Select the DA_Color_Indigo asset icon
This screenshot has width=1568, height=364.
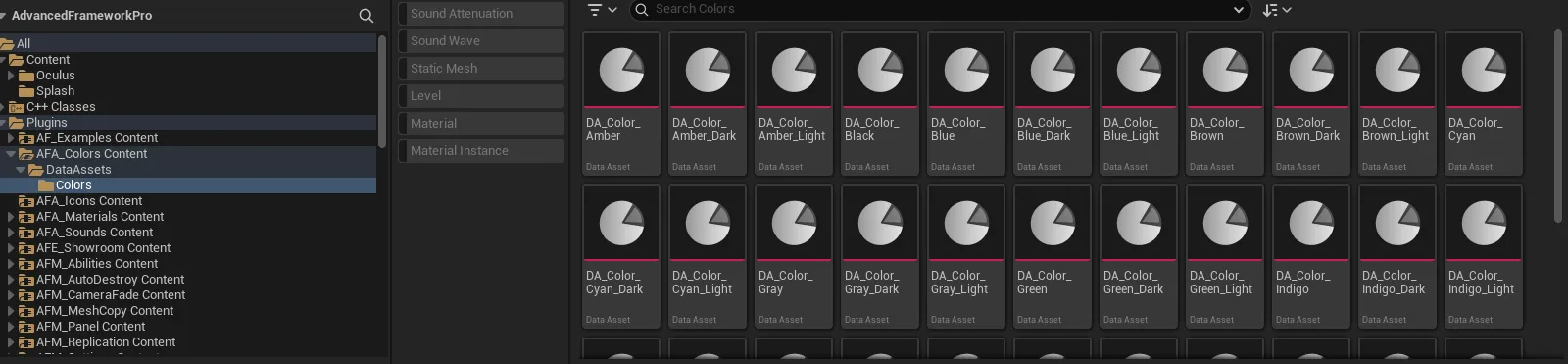1311,224
